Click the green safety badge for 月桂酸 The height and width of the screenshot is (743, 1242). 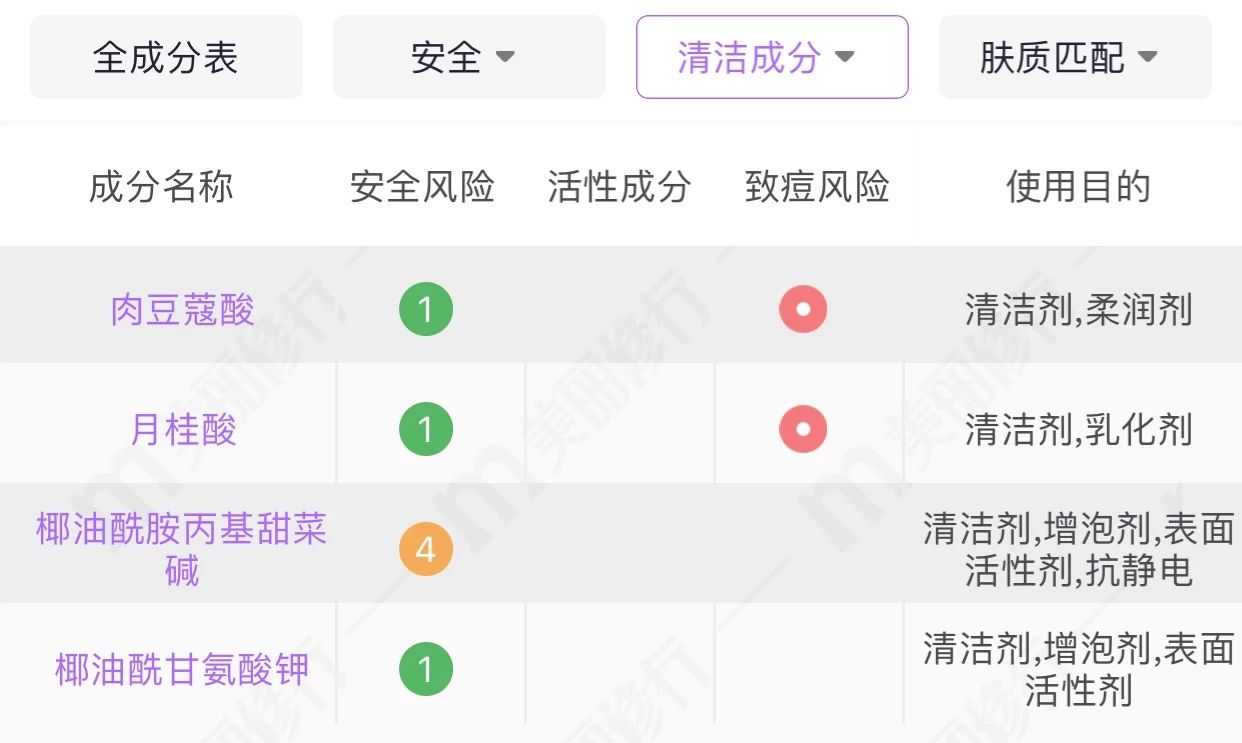(426, 429)
